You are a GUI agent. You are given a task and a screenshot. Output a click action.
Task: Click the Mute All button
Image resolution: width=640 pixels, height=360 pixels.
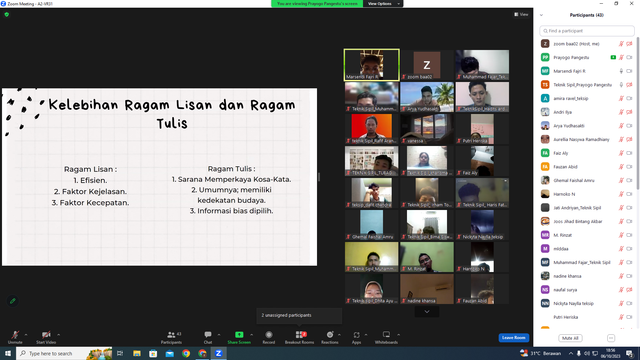[570, 338]
